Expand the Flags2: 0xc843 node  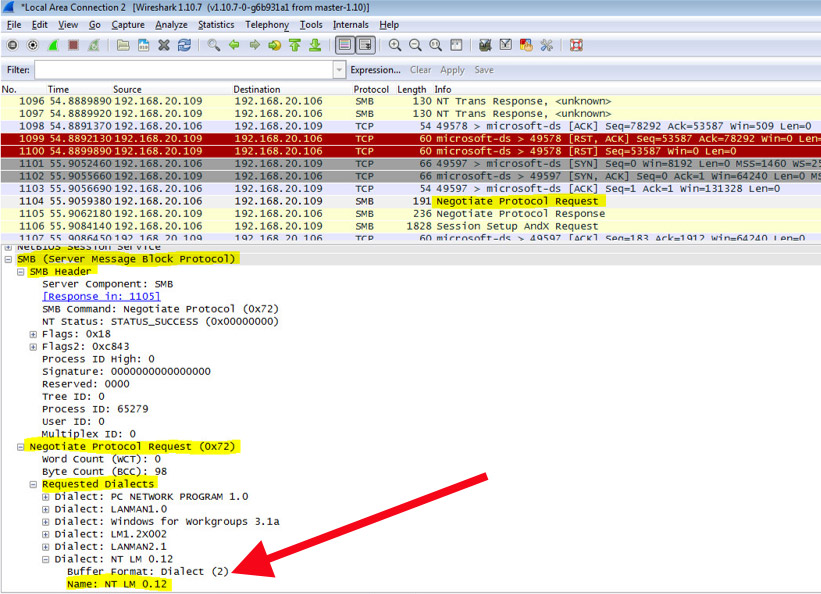[x=33, y=347]
